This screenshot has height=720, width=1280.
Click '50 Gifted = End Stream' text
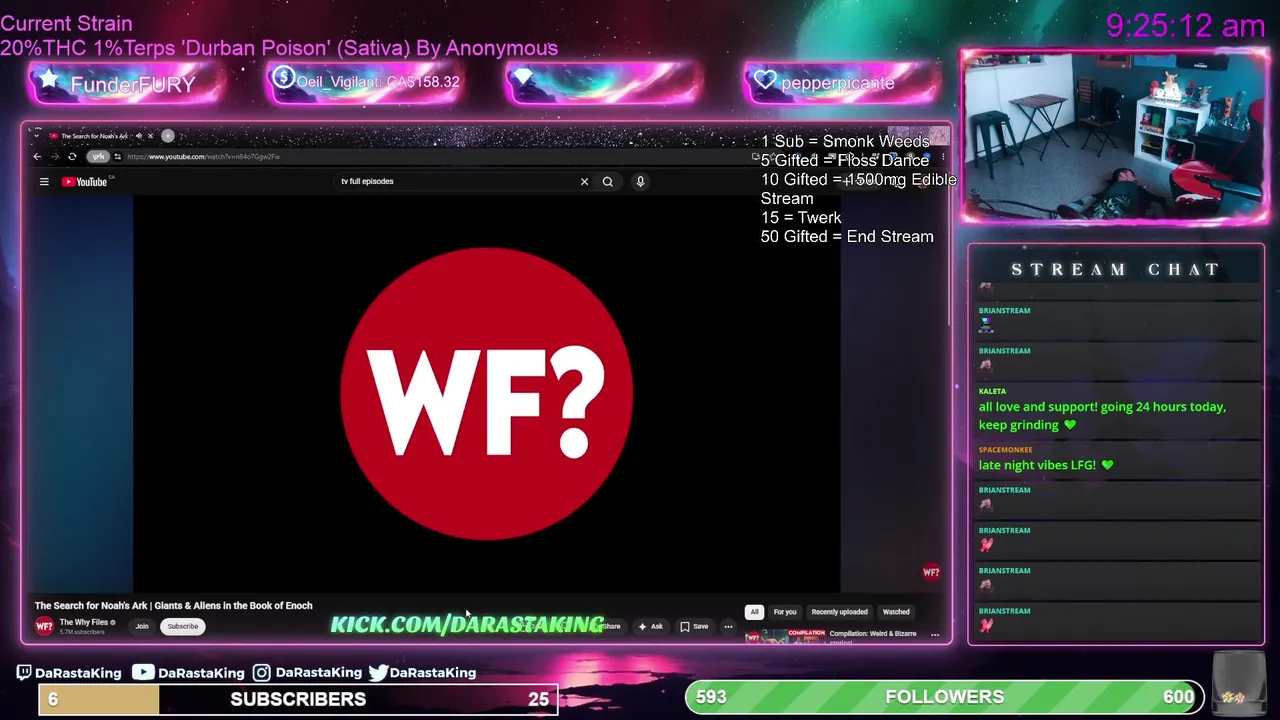click(847, 237)
